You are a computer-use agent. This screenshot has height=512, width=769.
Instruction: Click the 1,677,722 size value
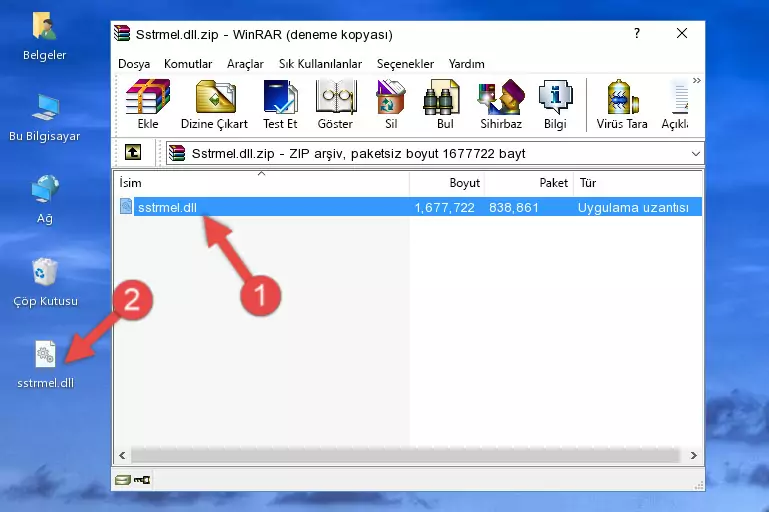coord(444,207)
